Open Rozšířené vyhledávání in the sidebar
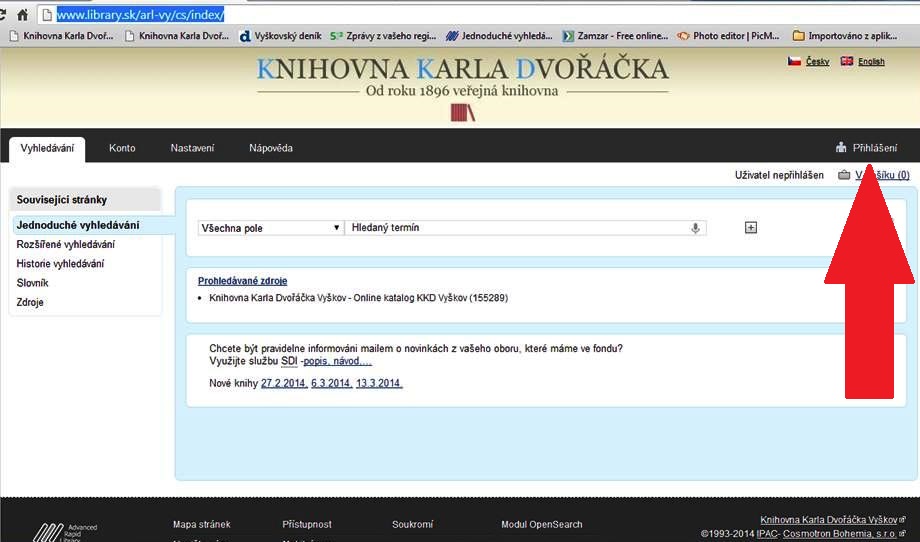This screenshot has height=542, width=920. pos(66,245)
